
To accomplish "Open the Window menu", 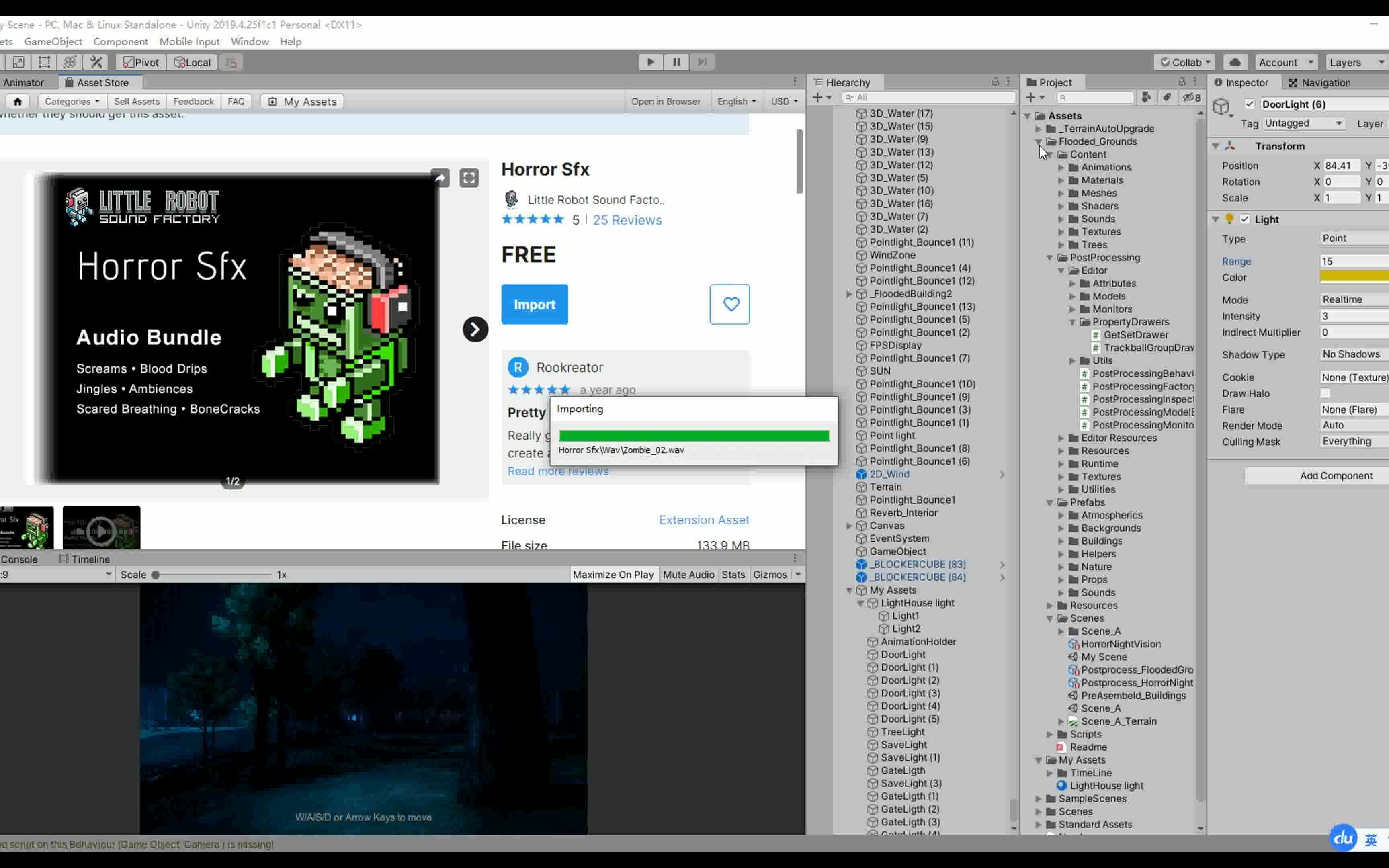I will [x=250, y=41].
